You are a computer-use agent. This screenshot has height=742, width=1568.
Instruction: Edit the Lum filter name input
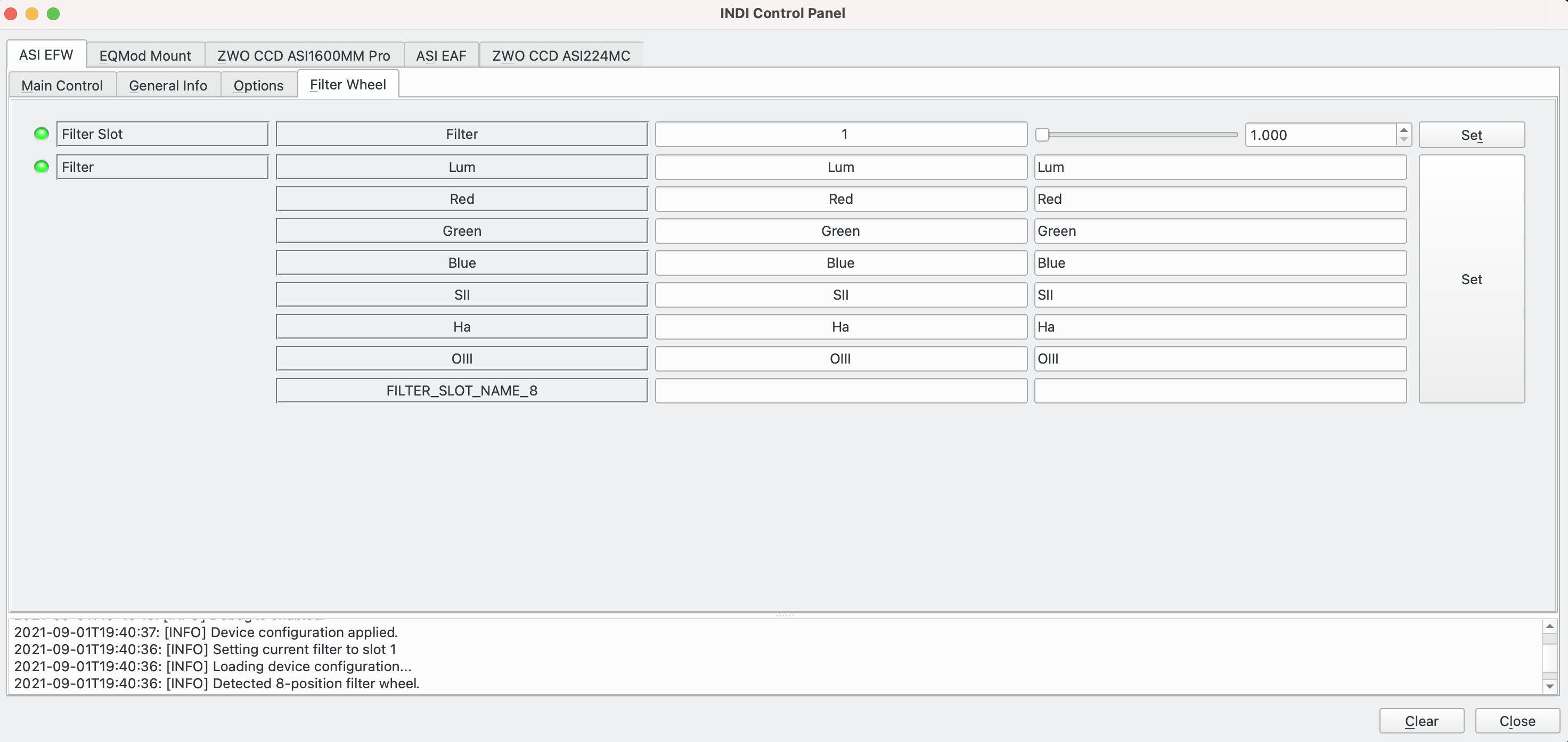tap(1220, 167)
